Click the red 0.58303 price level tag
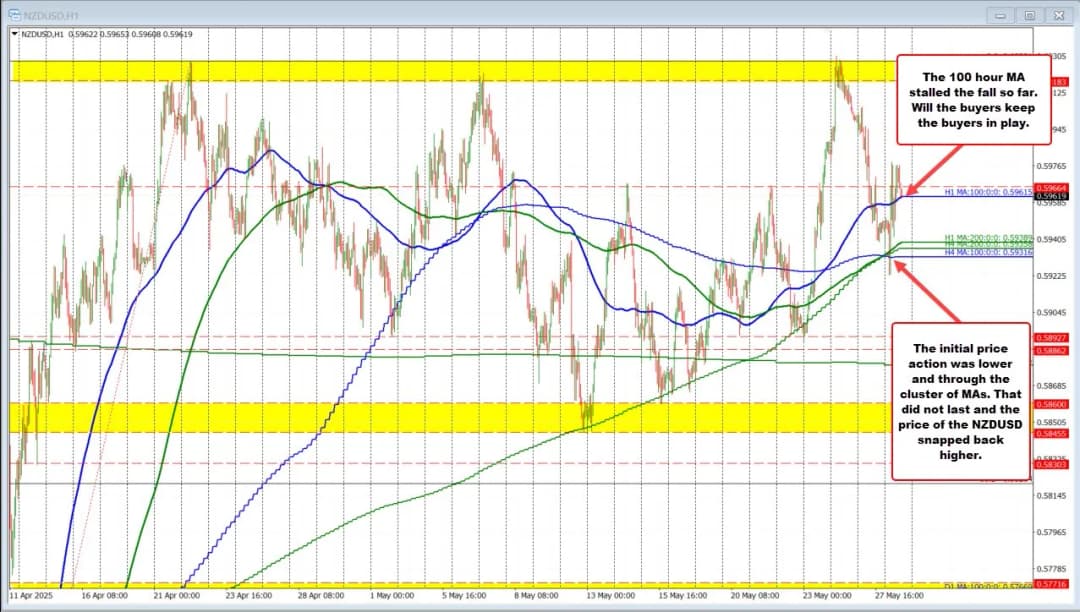Screen dimensions: 1080x612 click(x=1052, y=464)
